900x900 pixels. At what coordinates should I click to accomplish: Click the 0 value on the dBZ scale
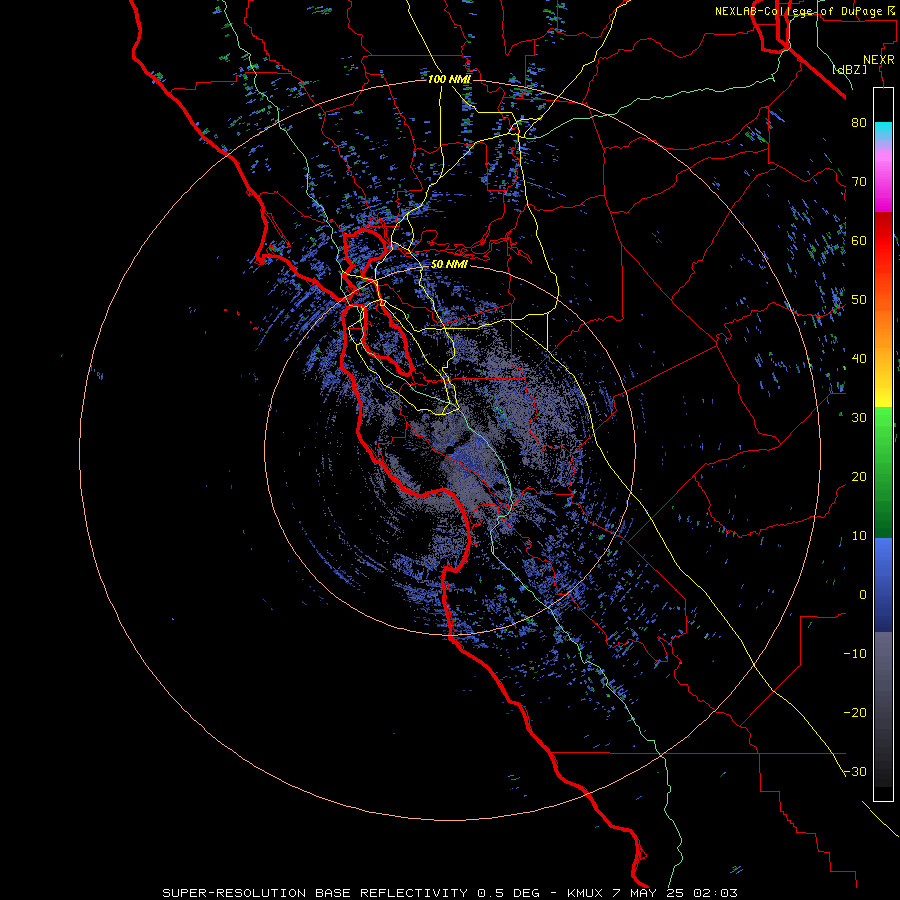tap(863, 595)
